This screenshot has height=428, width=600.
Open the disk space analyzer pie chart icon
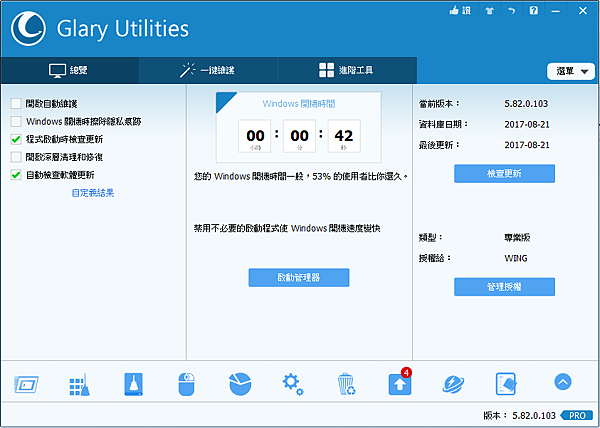[240, 384]
